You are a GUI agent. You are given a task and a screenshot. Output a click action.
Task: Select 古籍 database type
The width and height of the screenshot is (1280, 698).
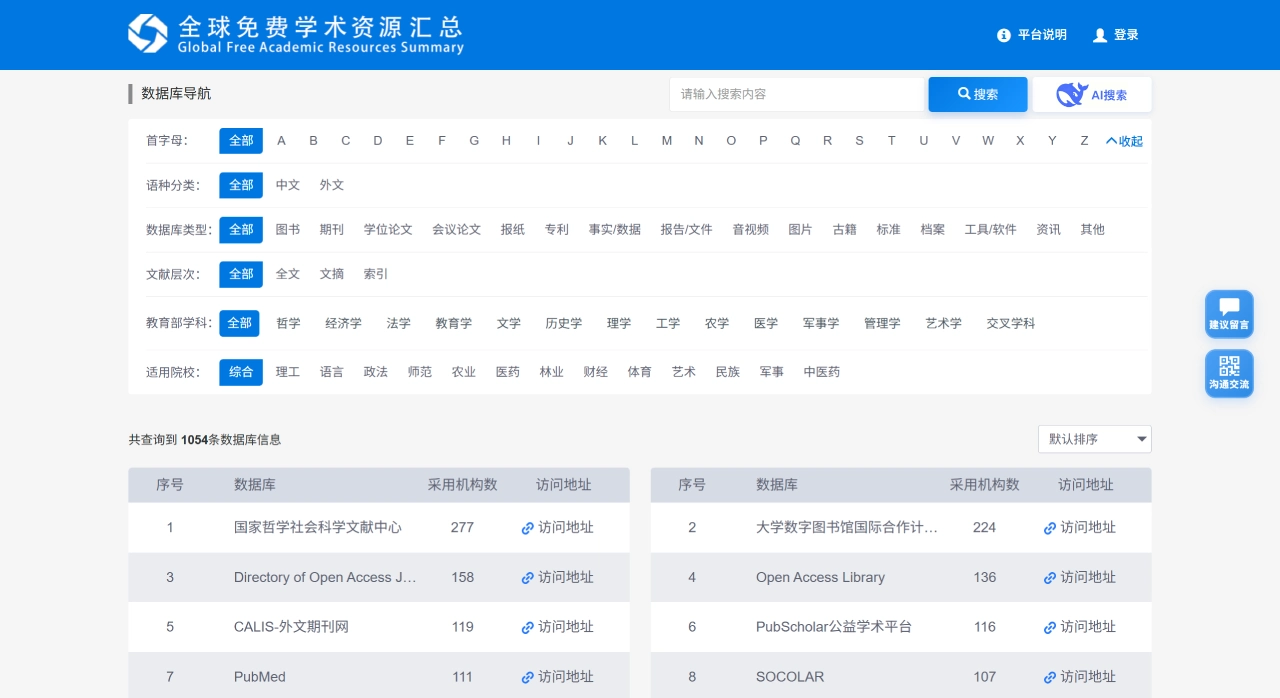[845, 229]
